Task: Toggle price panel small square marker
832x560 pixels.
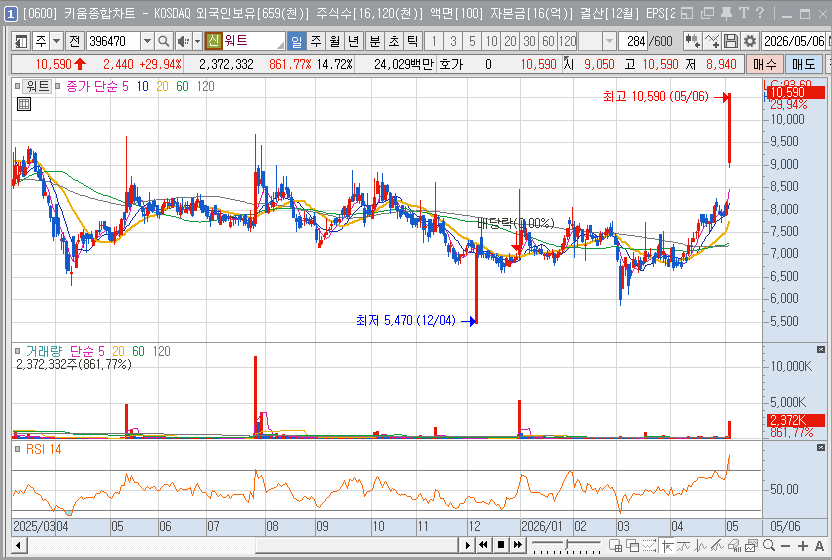Action: point(17,86)
